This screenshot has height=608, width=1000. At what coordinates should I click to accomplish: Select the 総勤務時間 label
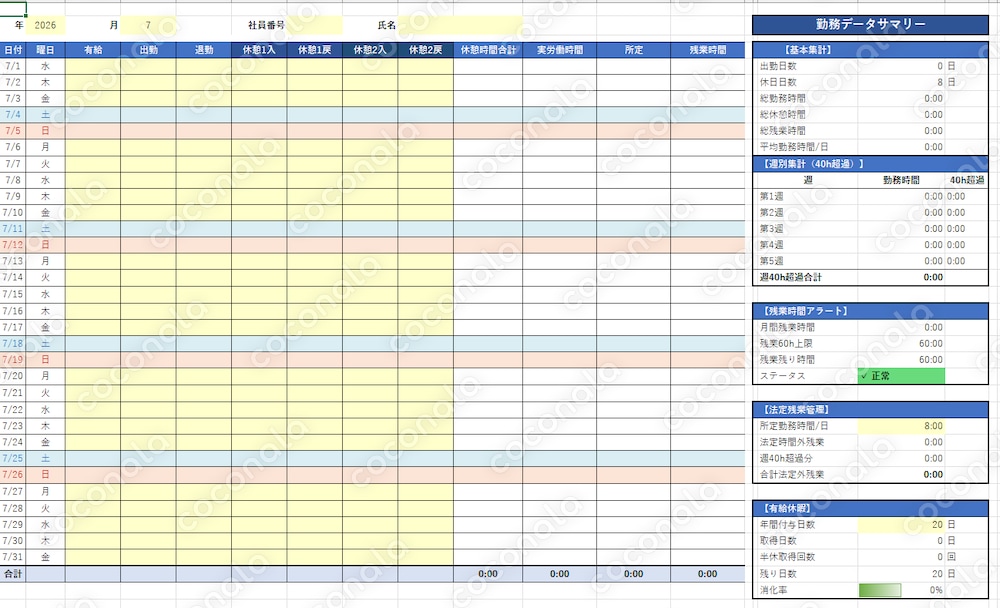783,98
